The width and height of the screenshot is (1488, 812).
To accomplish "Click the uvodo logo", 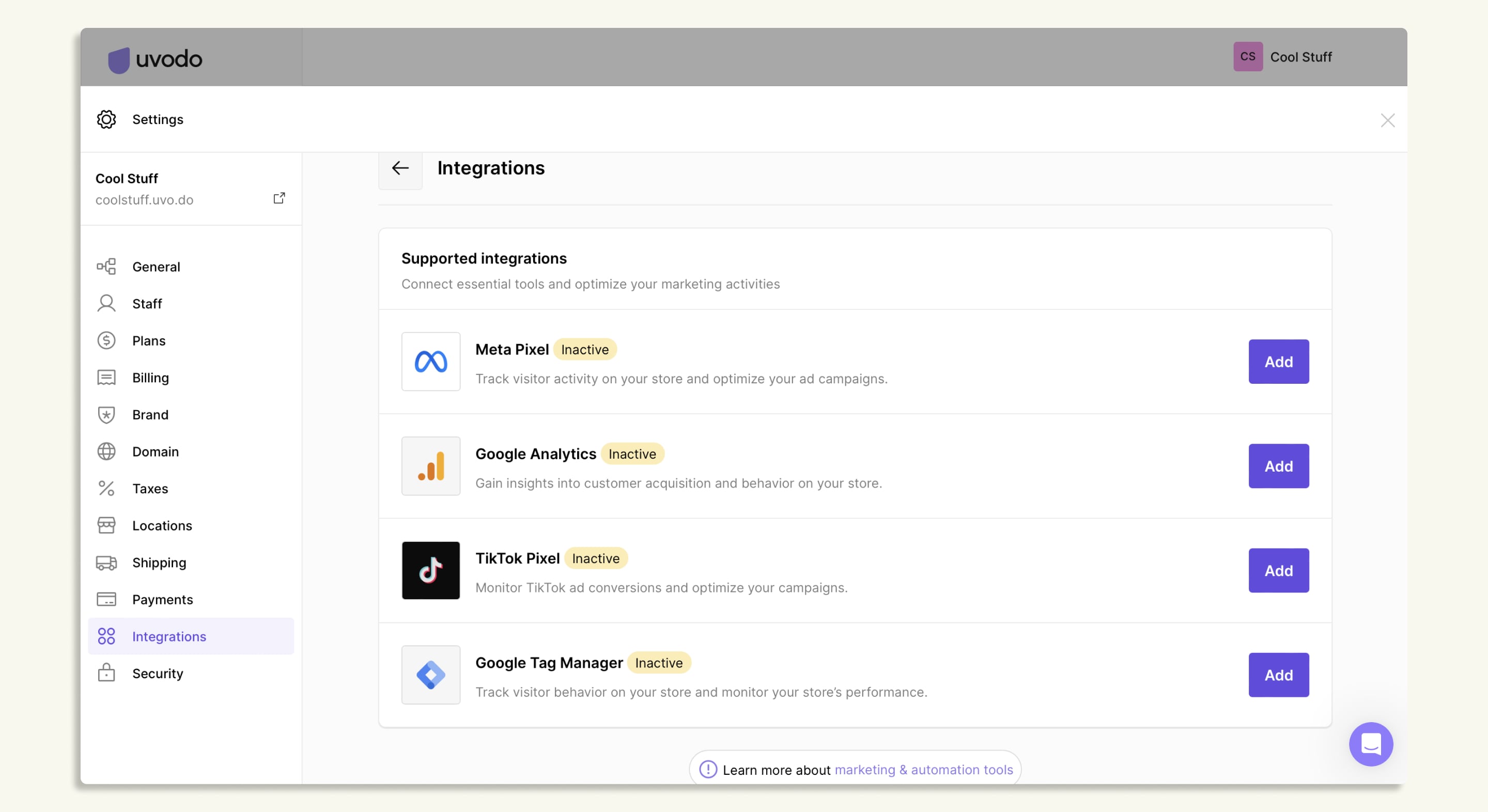I will pyautogui.click(x=155, y=59).
